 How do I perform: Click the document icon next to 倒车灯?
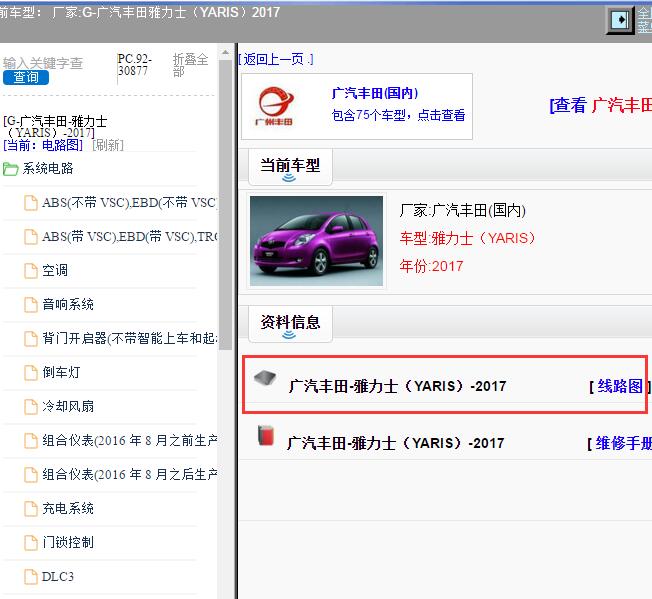point(31,373)
